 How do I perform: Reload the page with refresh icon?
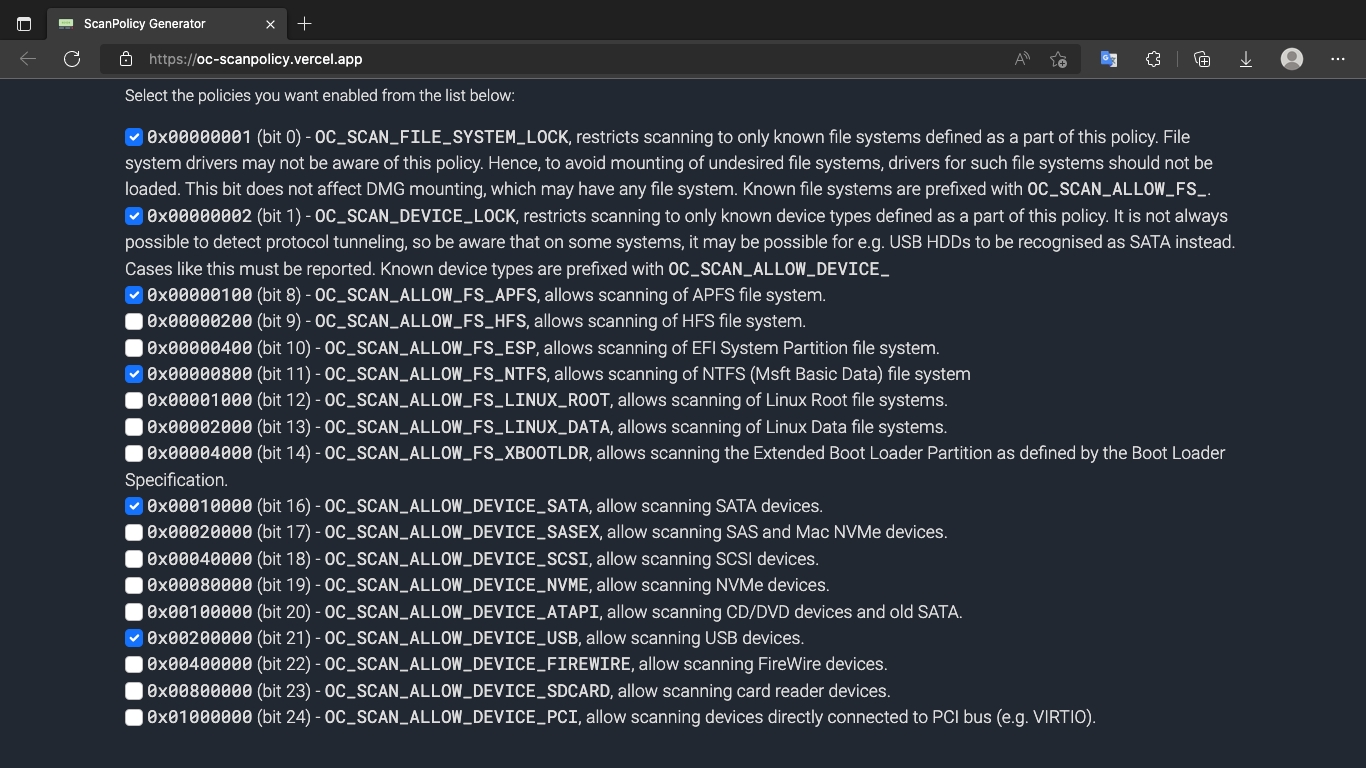[72, 59]
